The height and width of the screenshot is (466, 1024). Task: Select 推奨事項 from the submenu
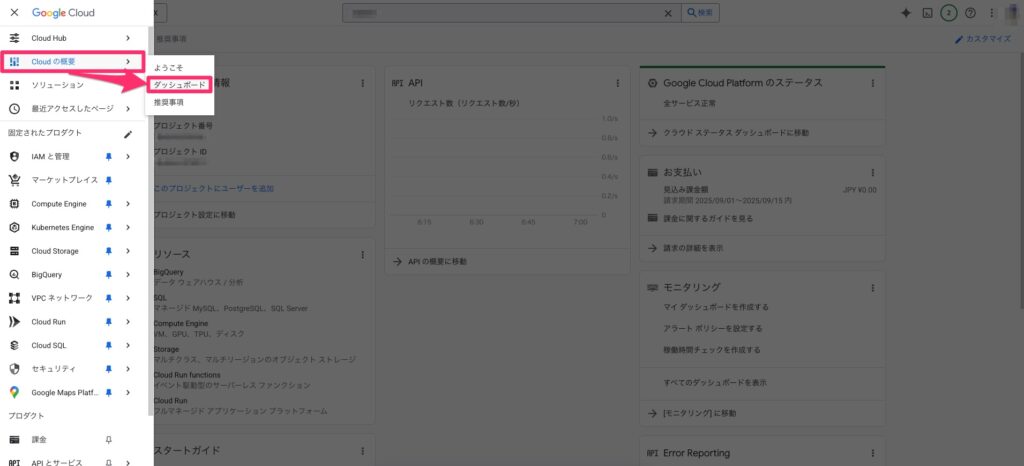click(168, 102)
